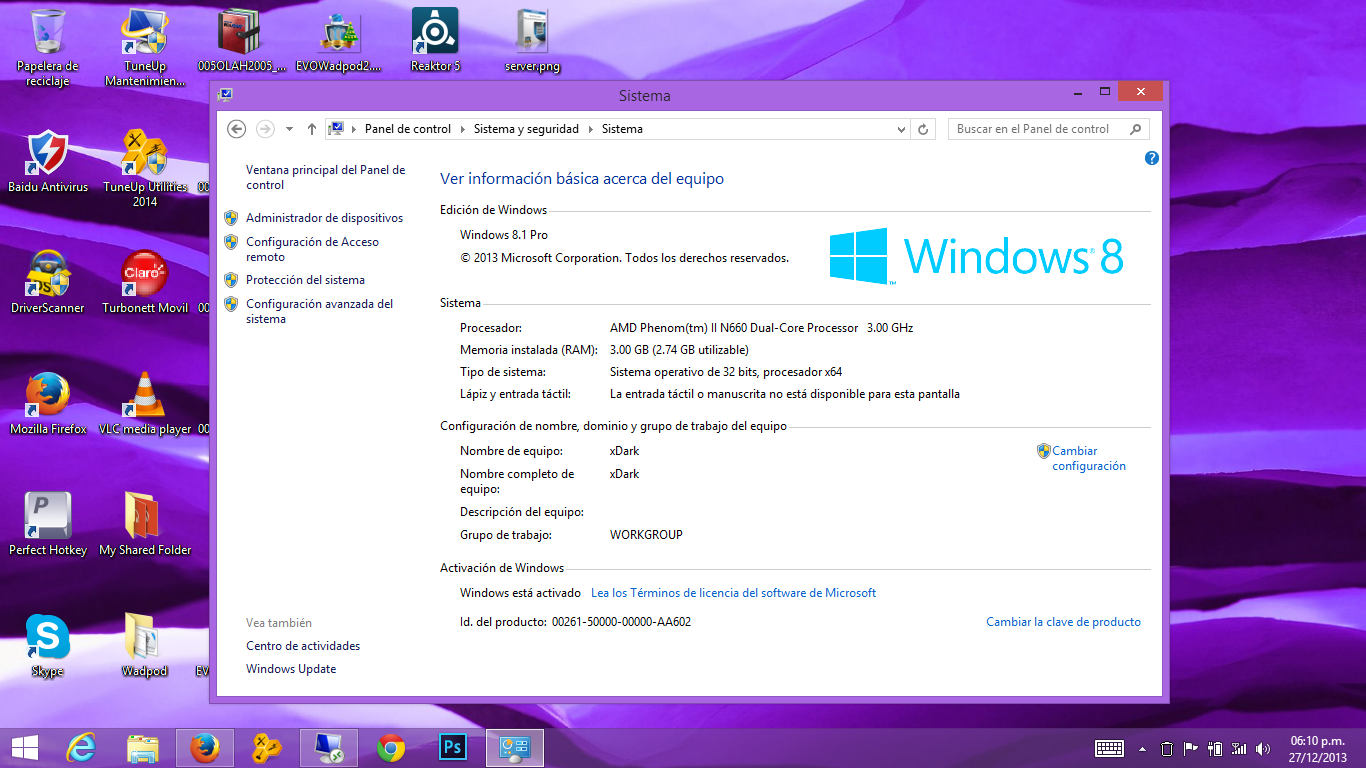Open File Explorer from the taskbar
This screenshot has width=1366, height=768.
[143, 748]
